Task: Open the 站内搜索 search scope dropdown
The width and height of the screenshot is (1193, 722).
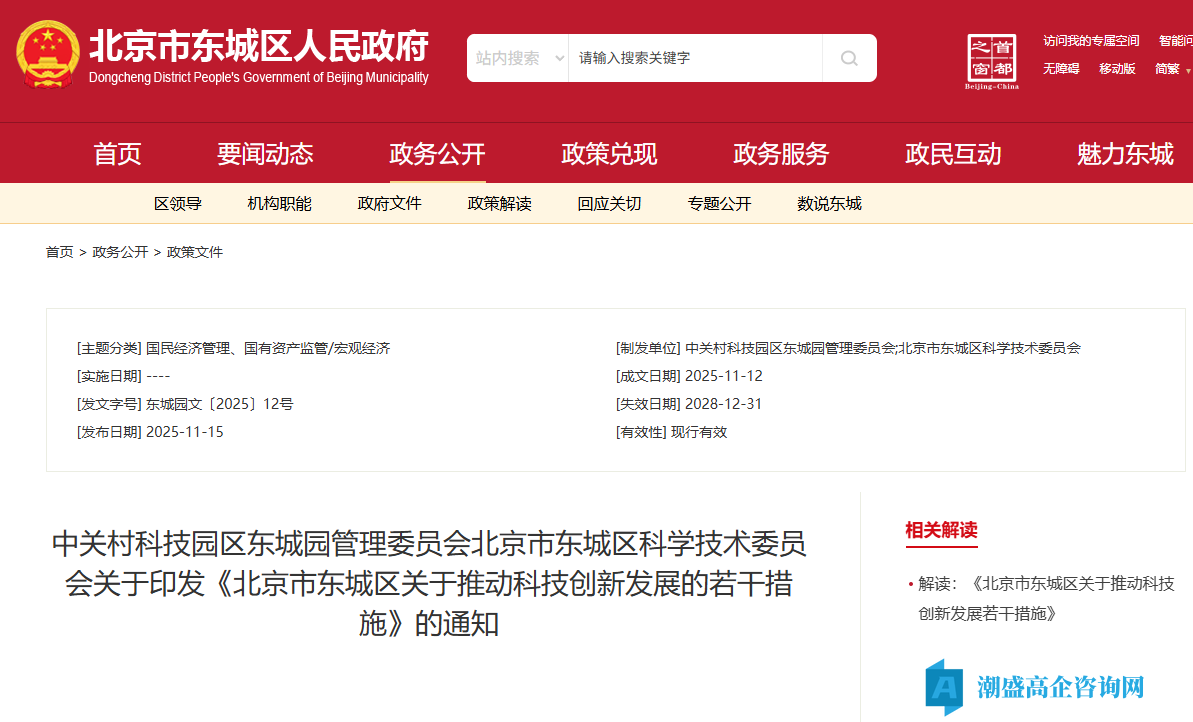Action: [517, 57]
